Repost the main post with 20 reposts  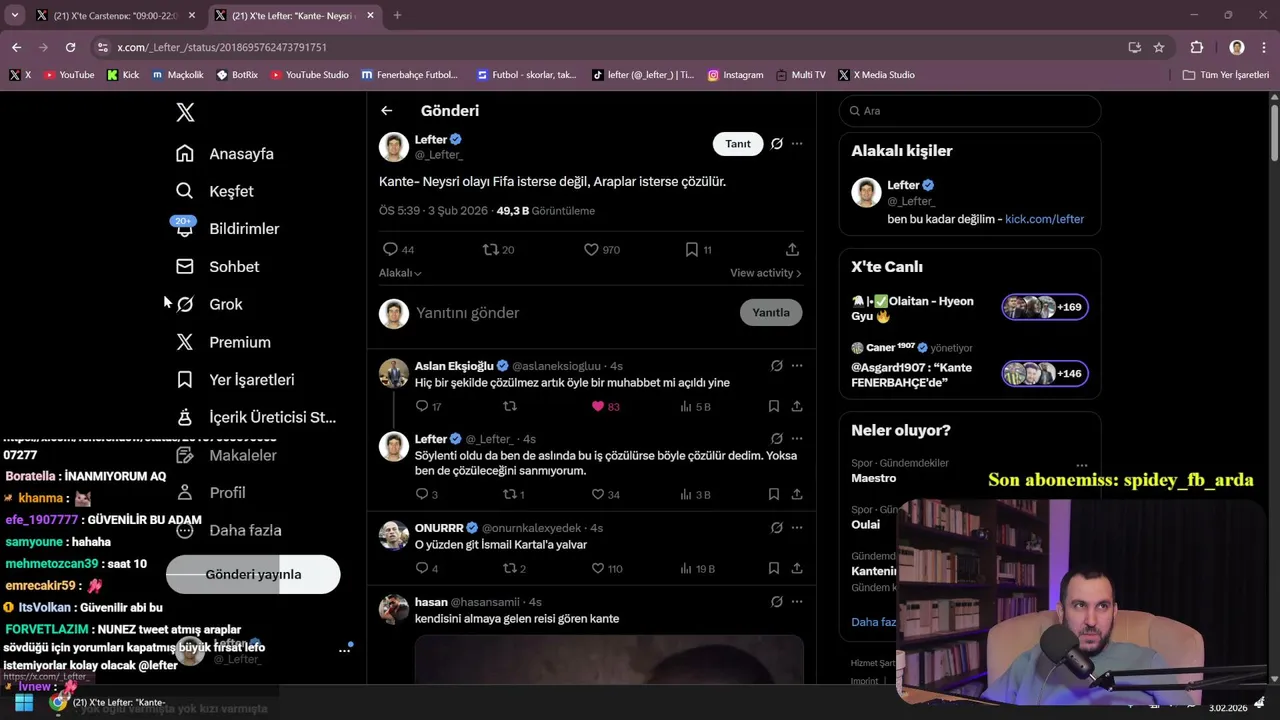[x=498, y=249]
